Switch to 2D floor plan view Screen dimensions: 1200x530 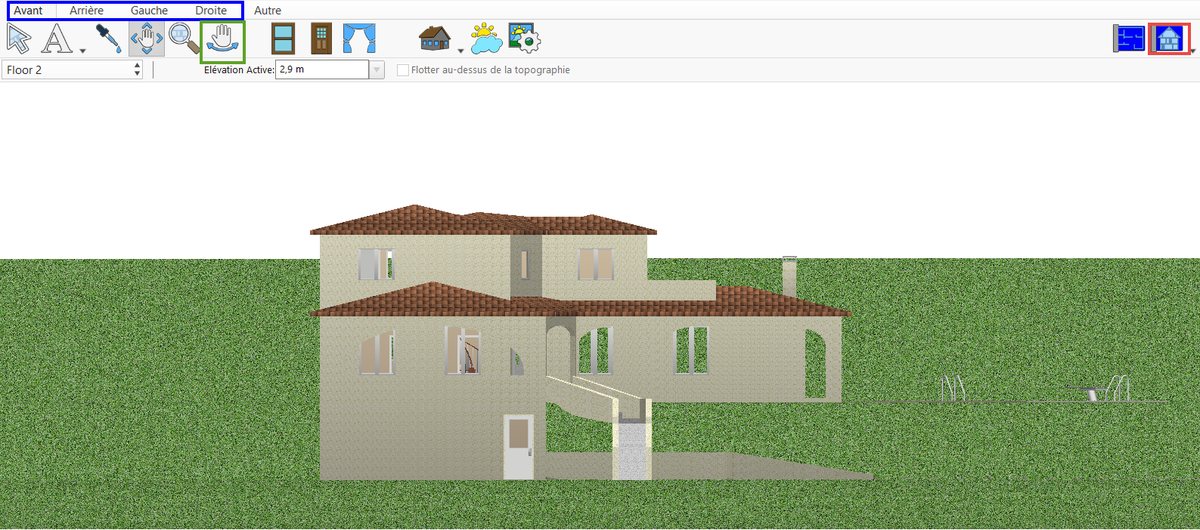pyautogui.click(x=1129, y=39)
